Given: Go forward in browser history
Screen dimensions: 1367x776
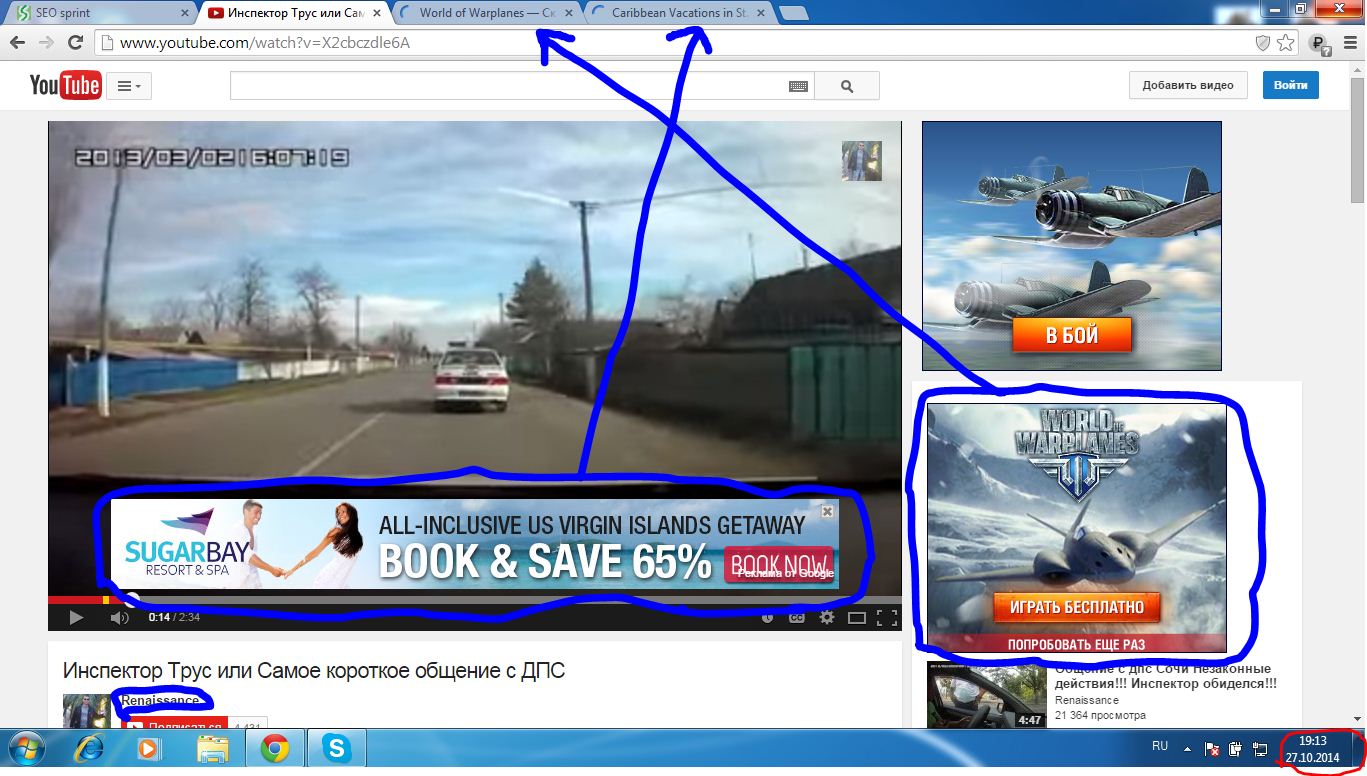Looking at the screenshot, I should [45, 43].
